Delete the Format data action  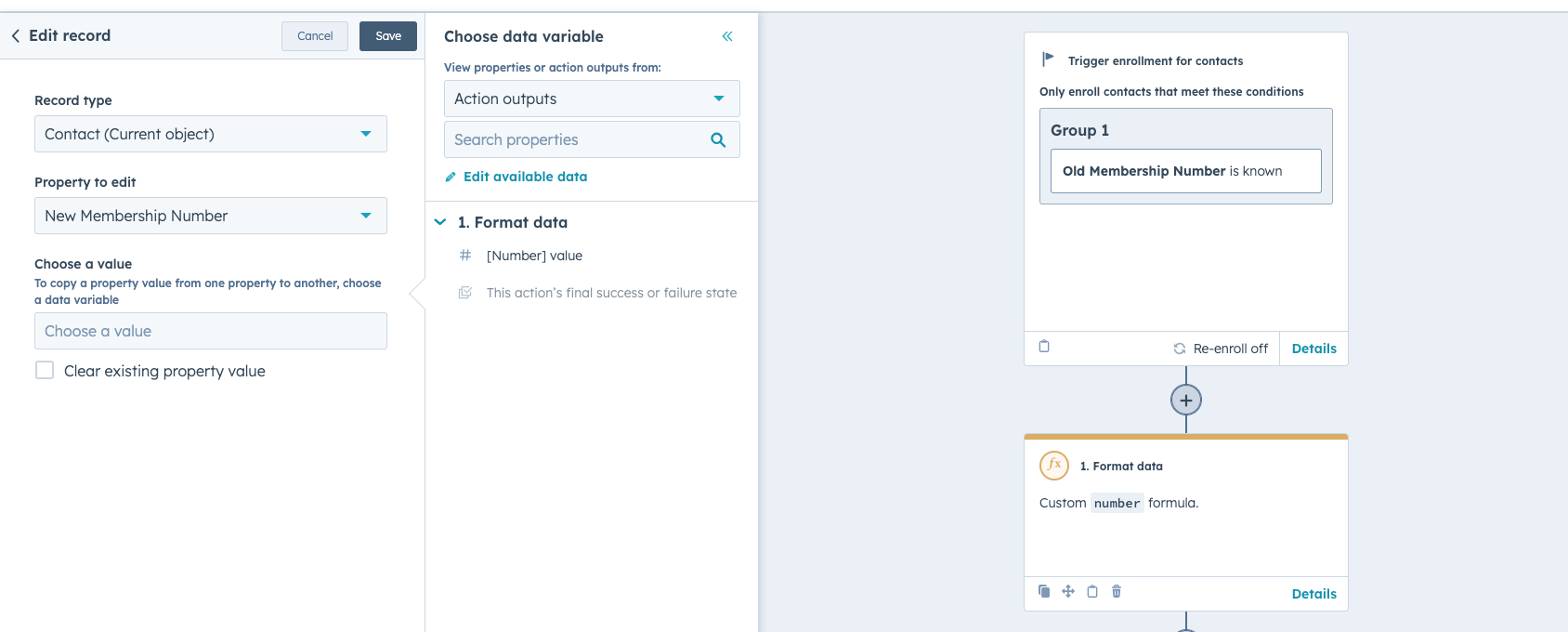pos(1117,591)
